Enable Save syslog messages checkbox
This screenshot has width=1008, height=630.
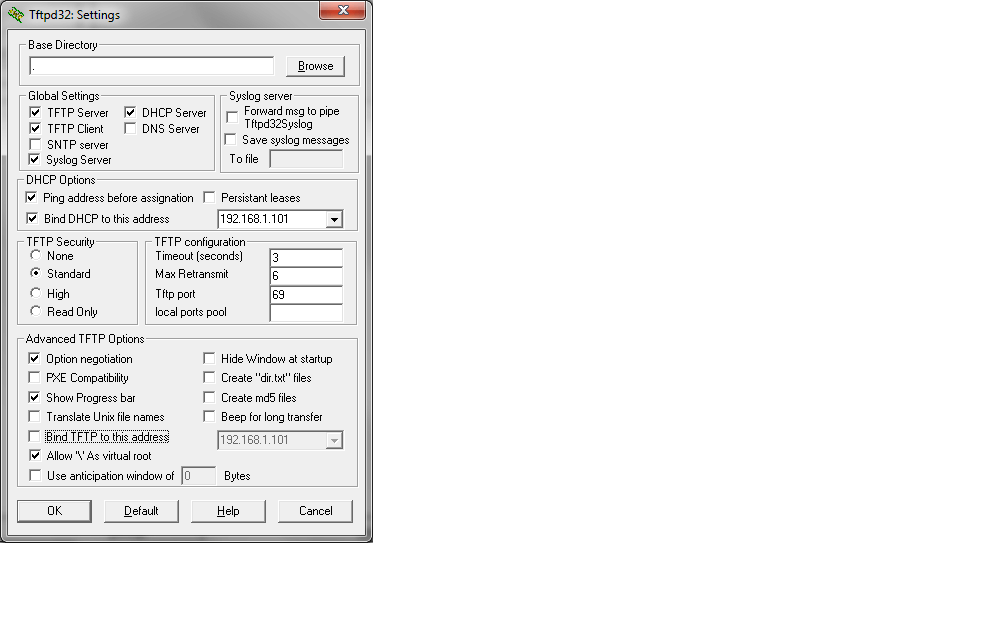pos(230,140)
